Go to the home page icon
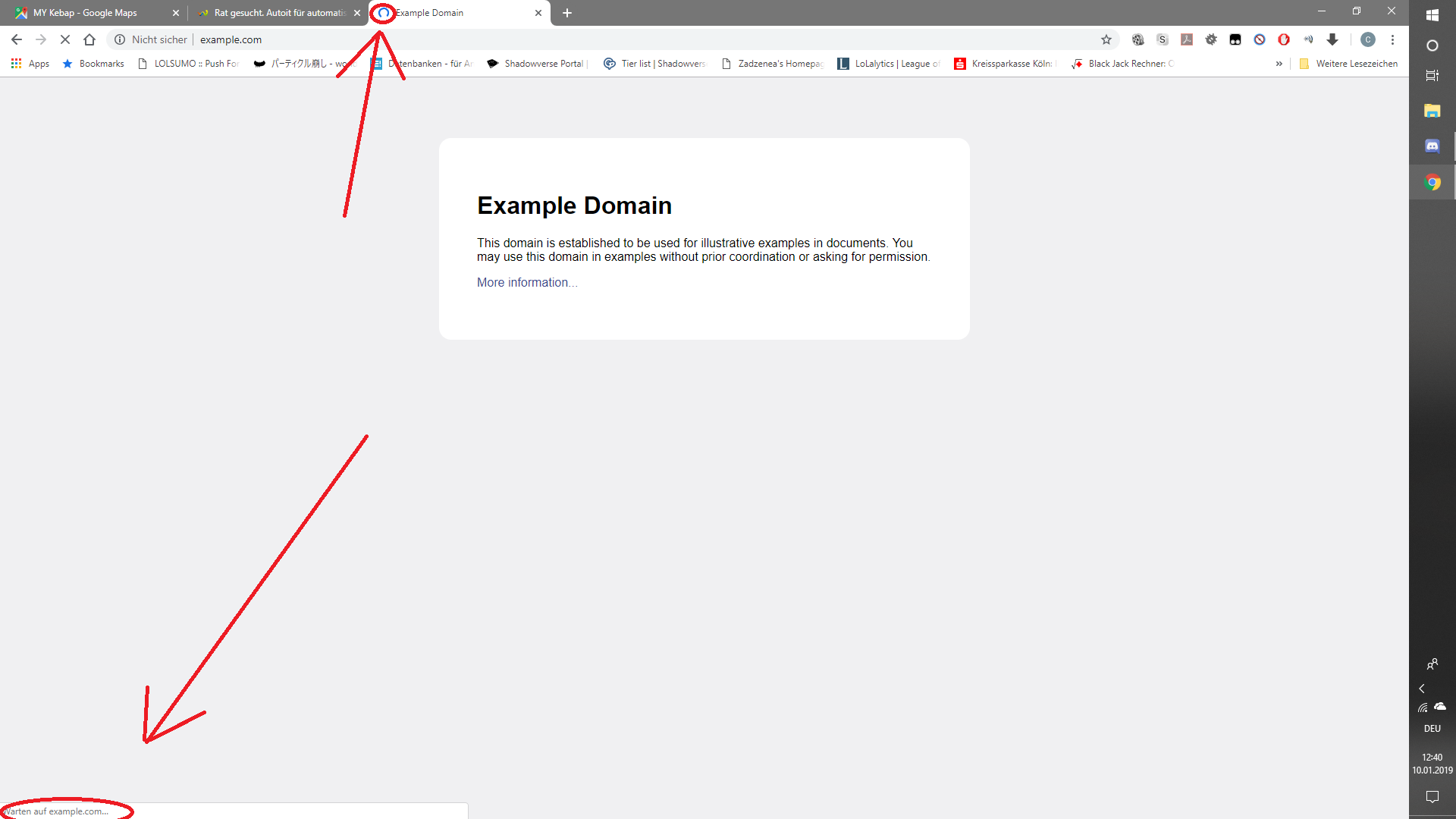Image resolution: width=1456 pixels, height=819 pixels. (89, 39)
